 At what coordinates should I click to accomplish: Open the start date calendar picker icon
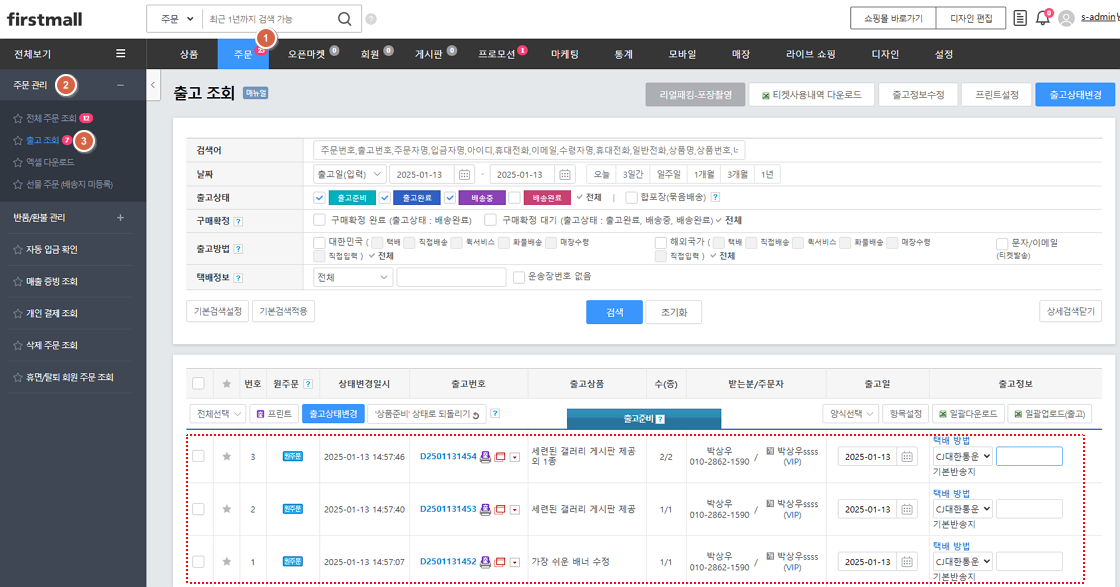point(464,174)
